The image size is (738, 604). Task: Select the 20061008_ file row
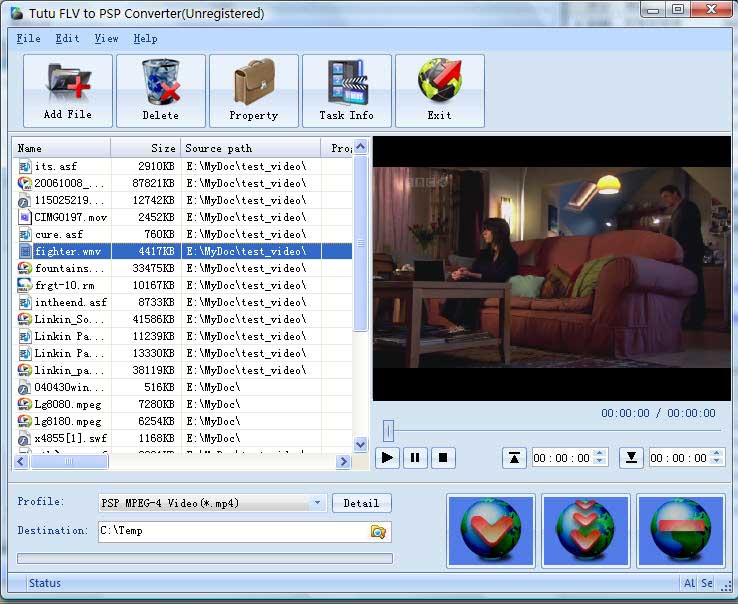184,183
